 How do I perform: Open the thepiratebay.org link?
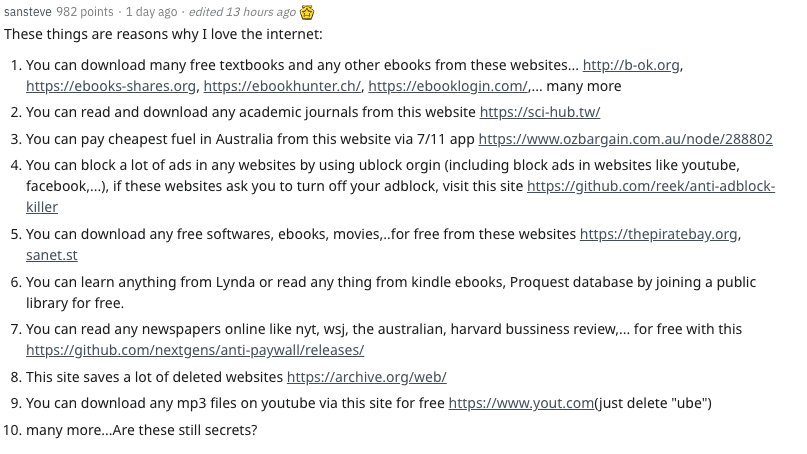click(659, 234)
